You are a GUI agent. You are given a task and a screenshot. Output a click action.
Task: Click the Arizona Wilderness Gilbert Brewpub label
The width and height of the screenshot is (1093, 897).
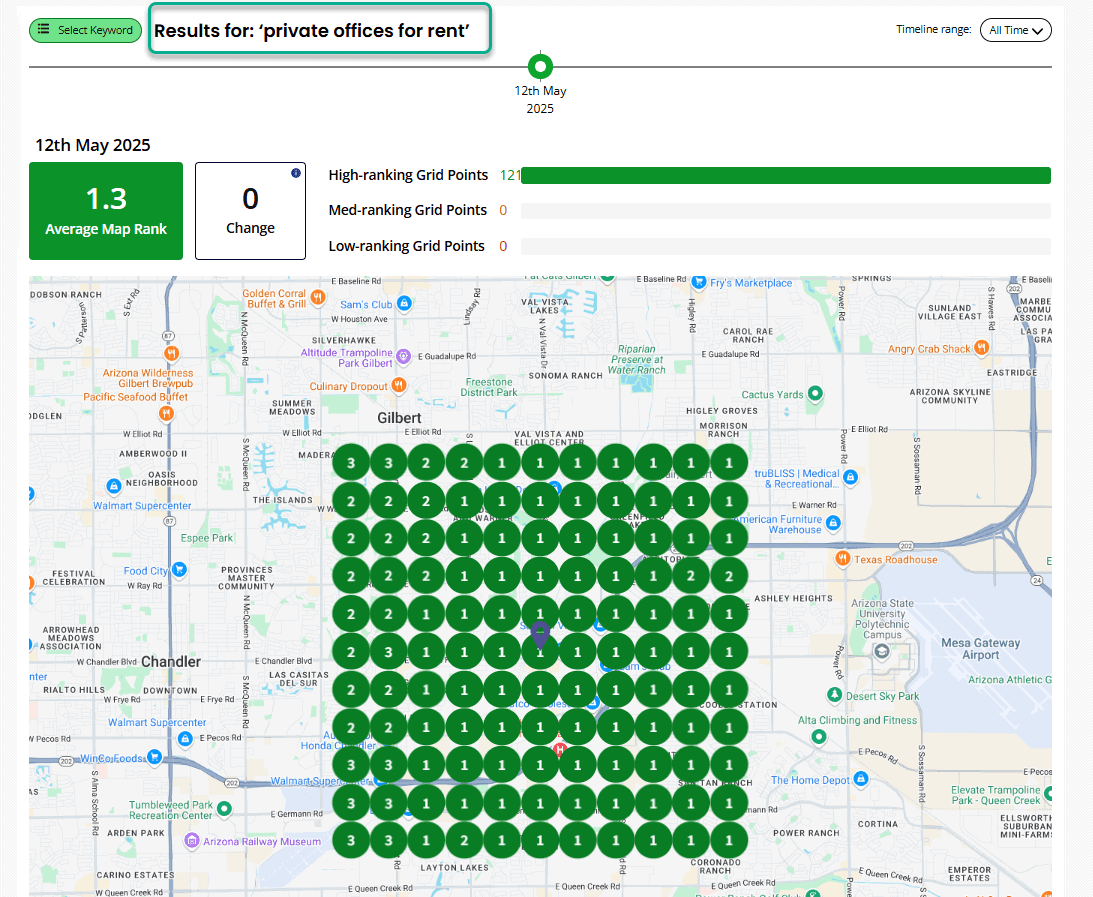point(148,378)
